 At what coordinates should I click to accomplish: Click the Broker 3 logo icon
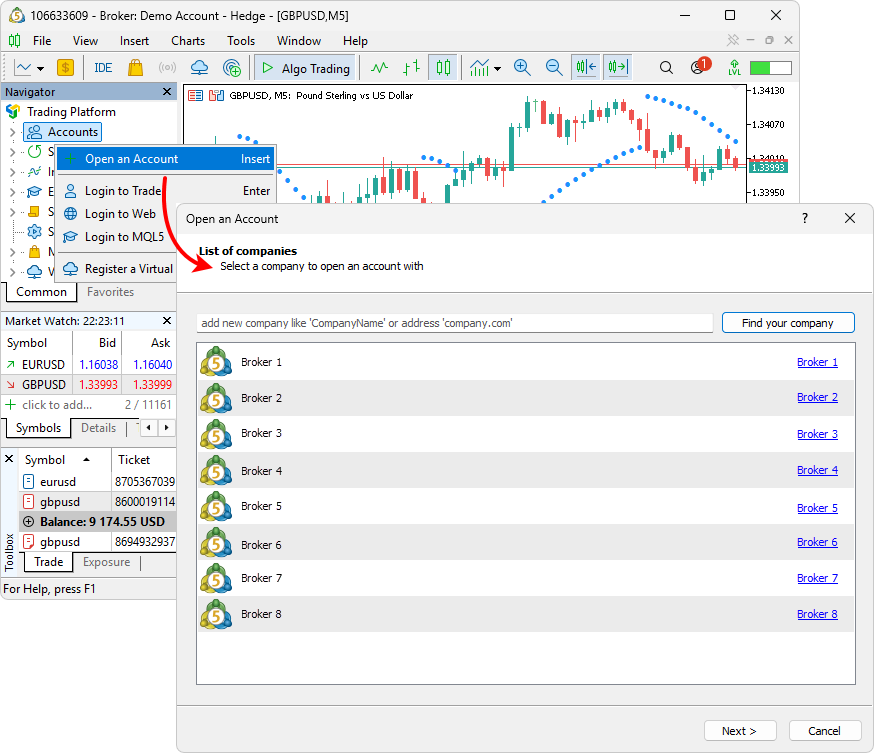tap(216, 434)
